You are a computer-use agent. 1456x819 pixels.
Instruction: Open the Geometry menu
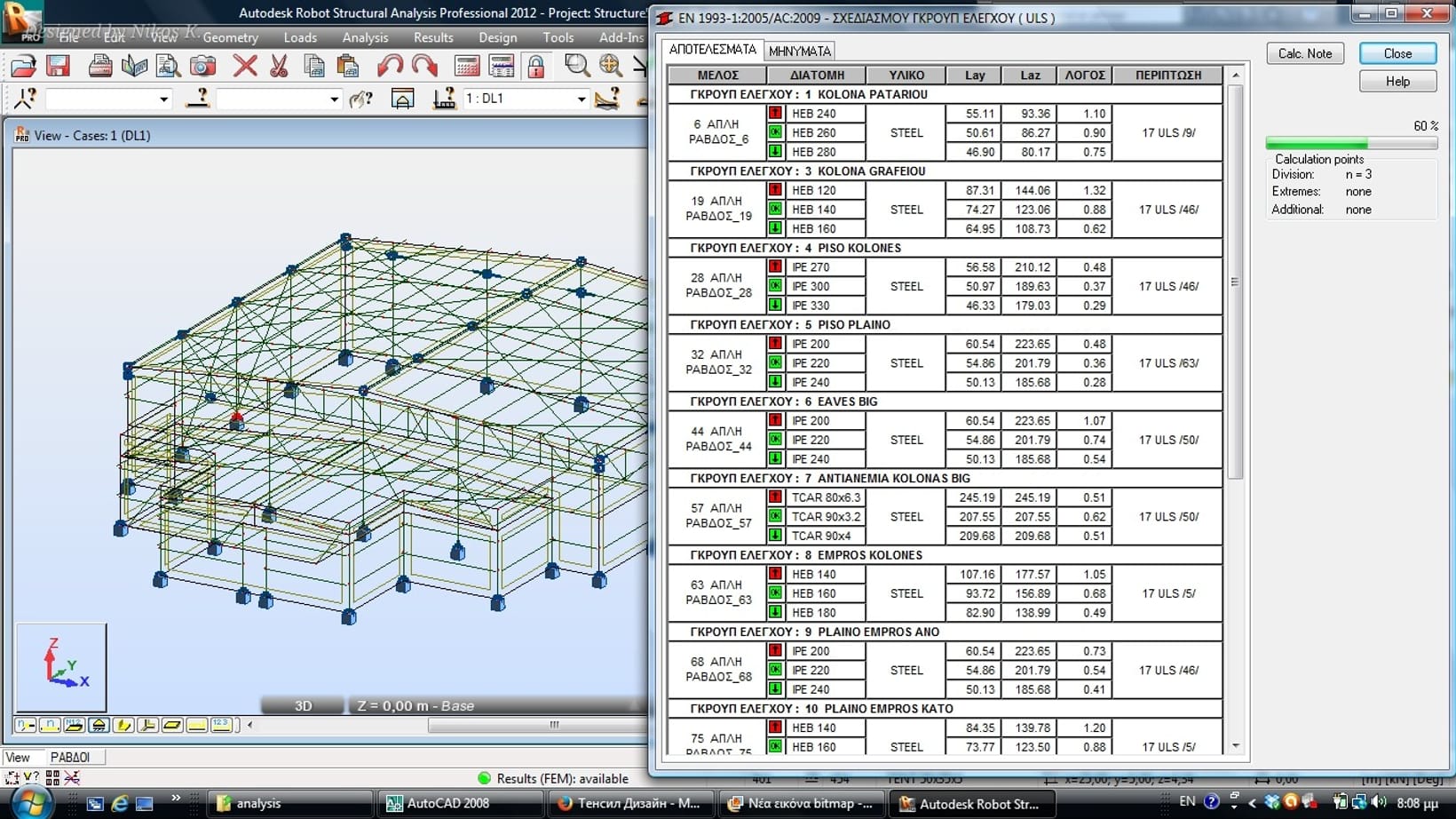pyautogui.click(x=230, y=37)
